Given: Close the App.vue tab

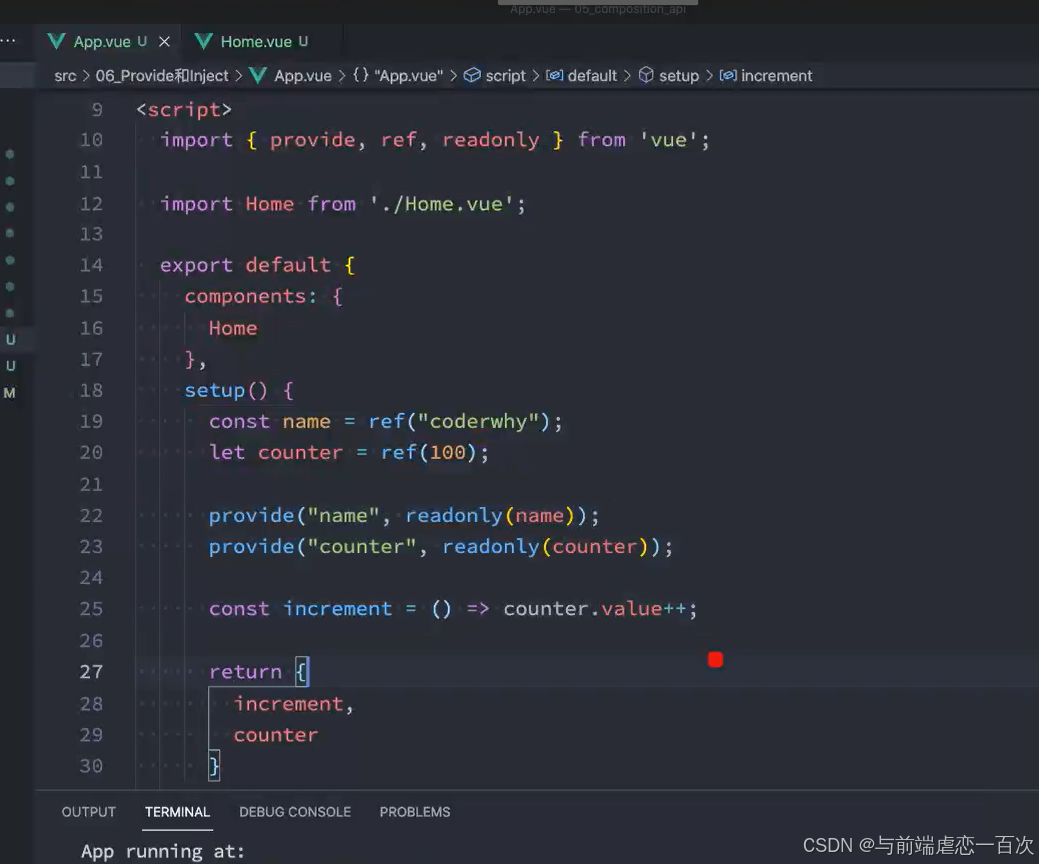Looking at the screenshot, I should click(x=164, y=42).
